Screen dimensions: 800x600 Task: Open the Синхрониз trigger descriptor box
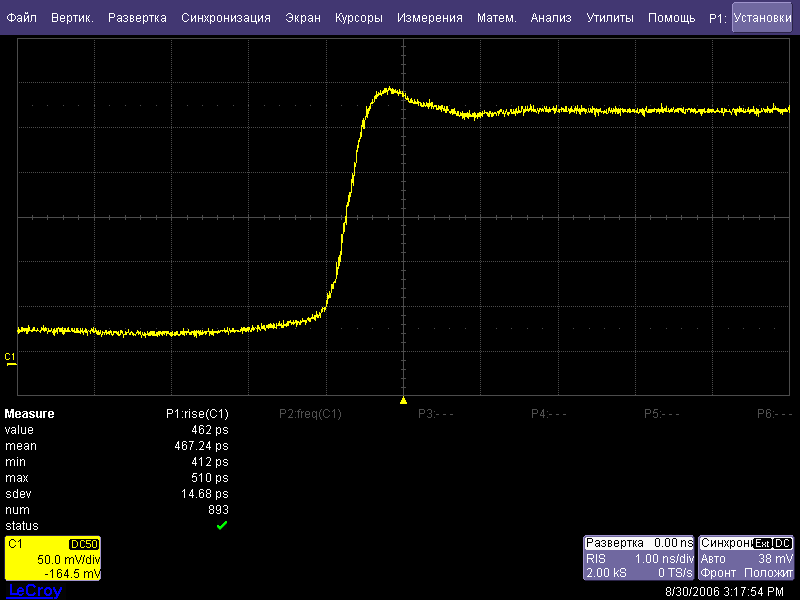click(746, 559)
